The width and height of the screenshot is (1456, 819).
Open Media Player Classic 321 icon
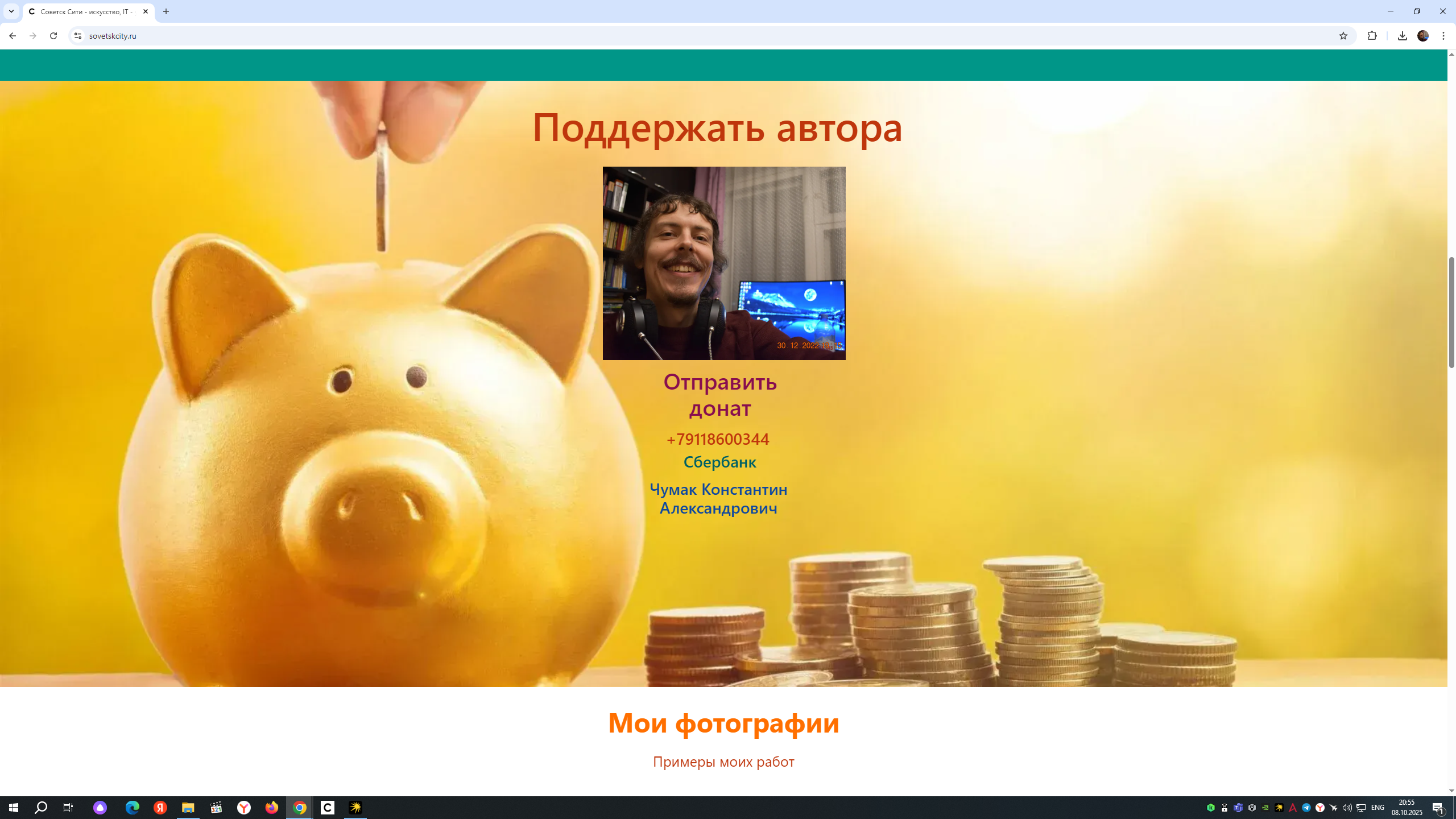(216, 808)
